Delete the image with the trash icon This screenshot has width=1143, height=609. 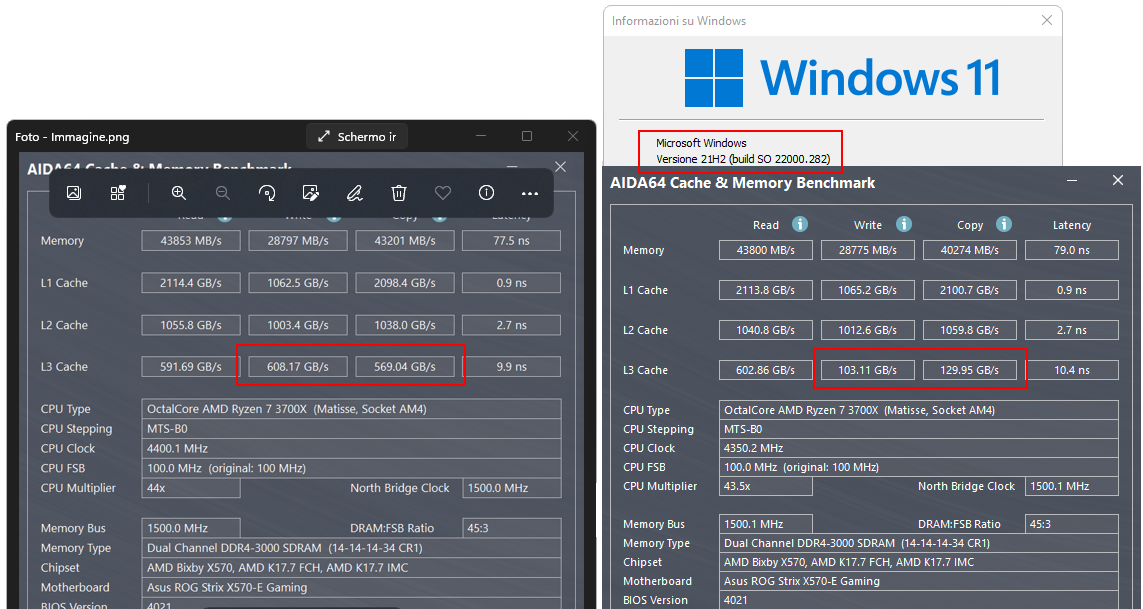(399, 193)
